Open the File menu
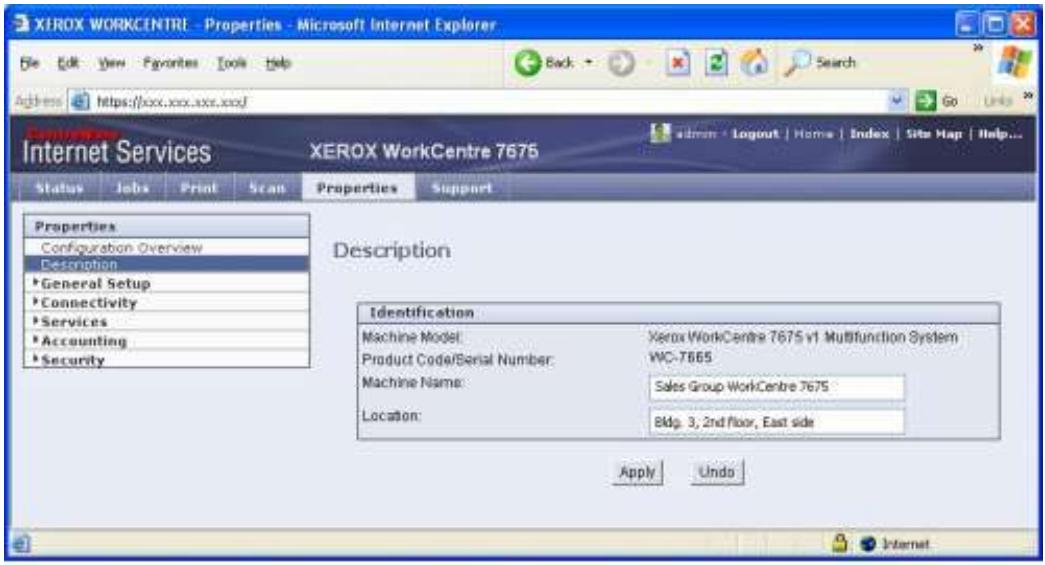1045x565 pixels. [x=29, y=63]
